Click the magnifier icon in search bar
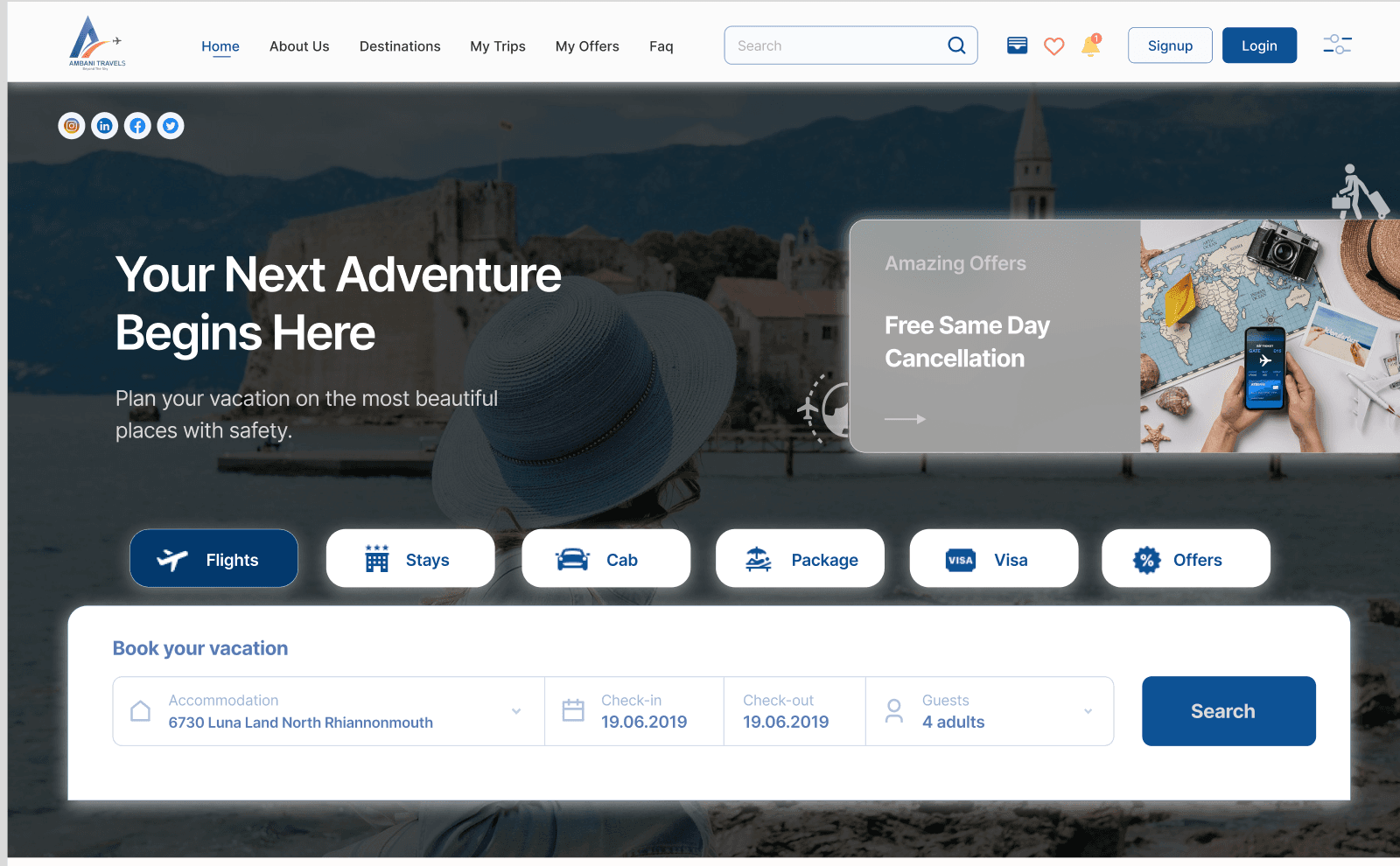 (956, 45)
